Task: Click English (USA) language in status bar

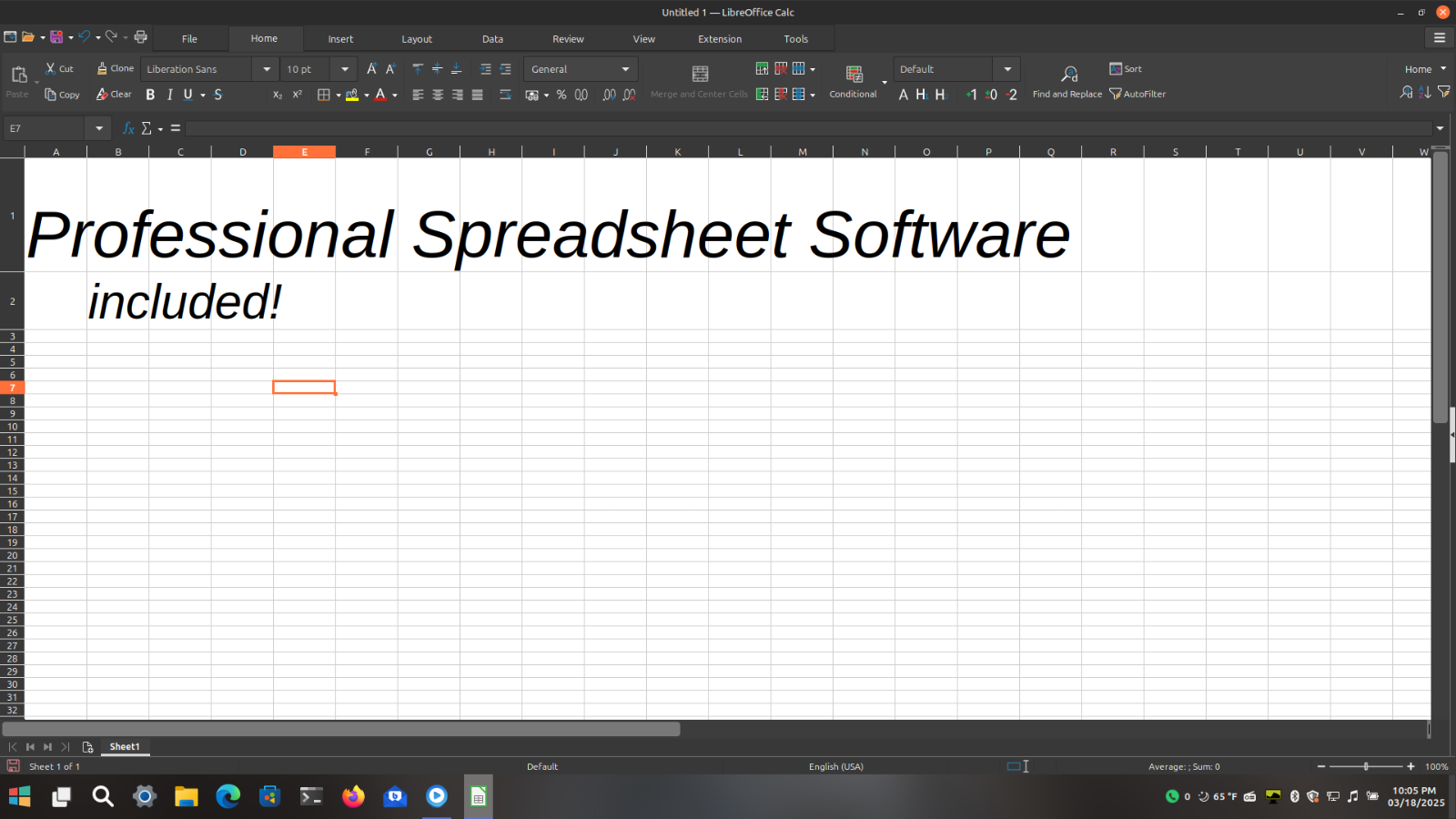Action: (x=836, y=766)
